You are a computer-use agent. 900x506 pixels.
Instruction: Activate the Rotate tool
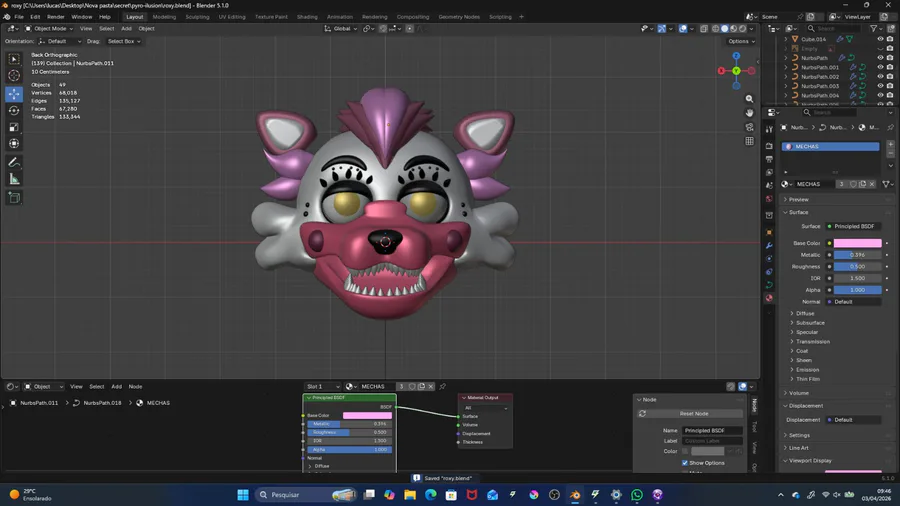tap(14, 110)
